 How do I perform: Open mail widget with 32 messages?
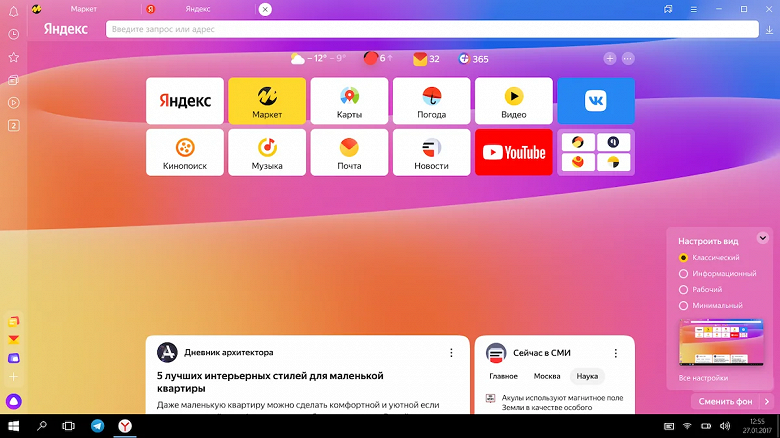[x=426, y=59]
